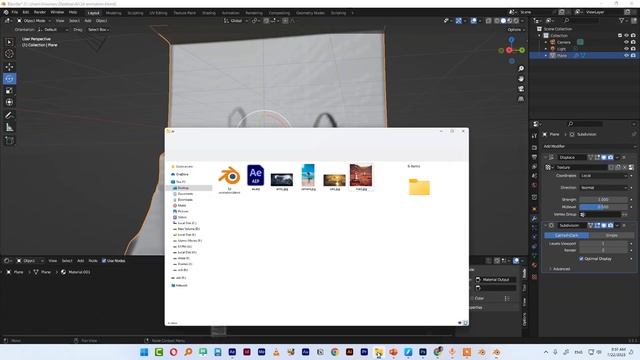640x360 pixels.
Task: Click the After Effects AEP file icon
Action: (256, 176)
